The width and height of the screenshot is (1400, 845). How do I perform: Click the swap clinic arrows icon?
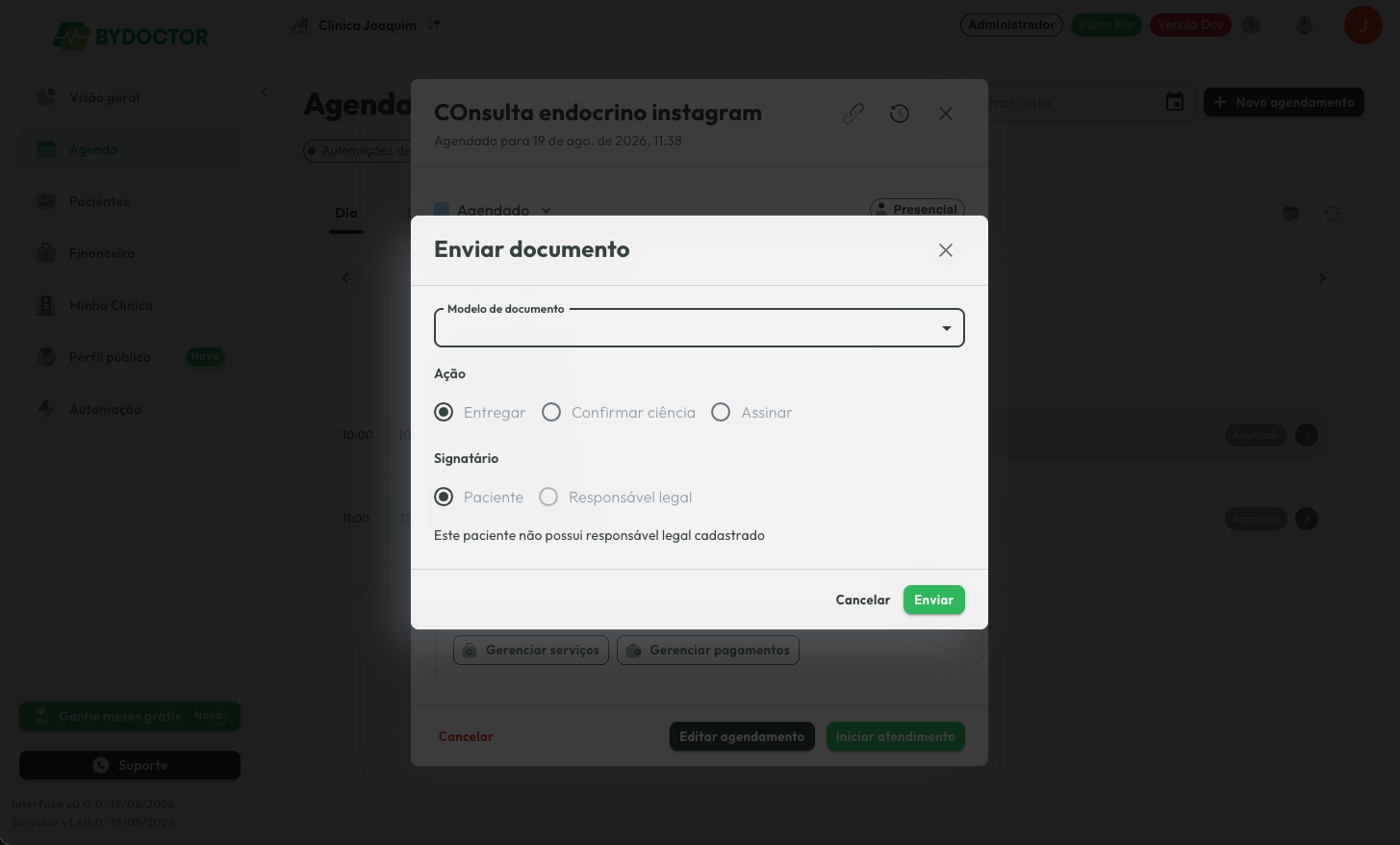pyautogui.click(x=434, y=25)
